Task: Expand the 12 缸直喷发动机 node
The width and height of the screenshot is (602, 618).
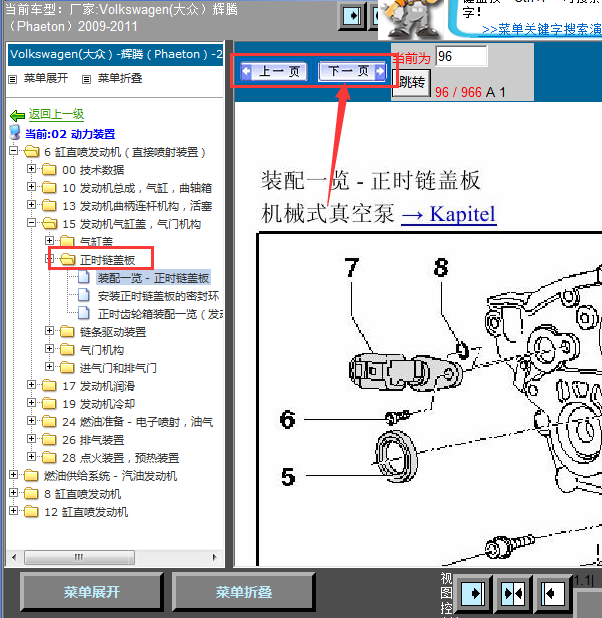Action: click(x=13, y=511)
